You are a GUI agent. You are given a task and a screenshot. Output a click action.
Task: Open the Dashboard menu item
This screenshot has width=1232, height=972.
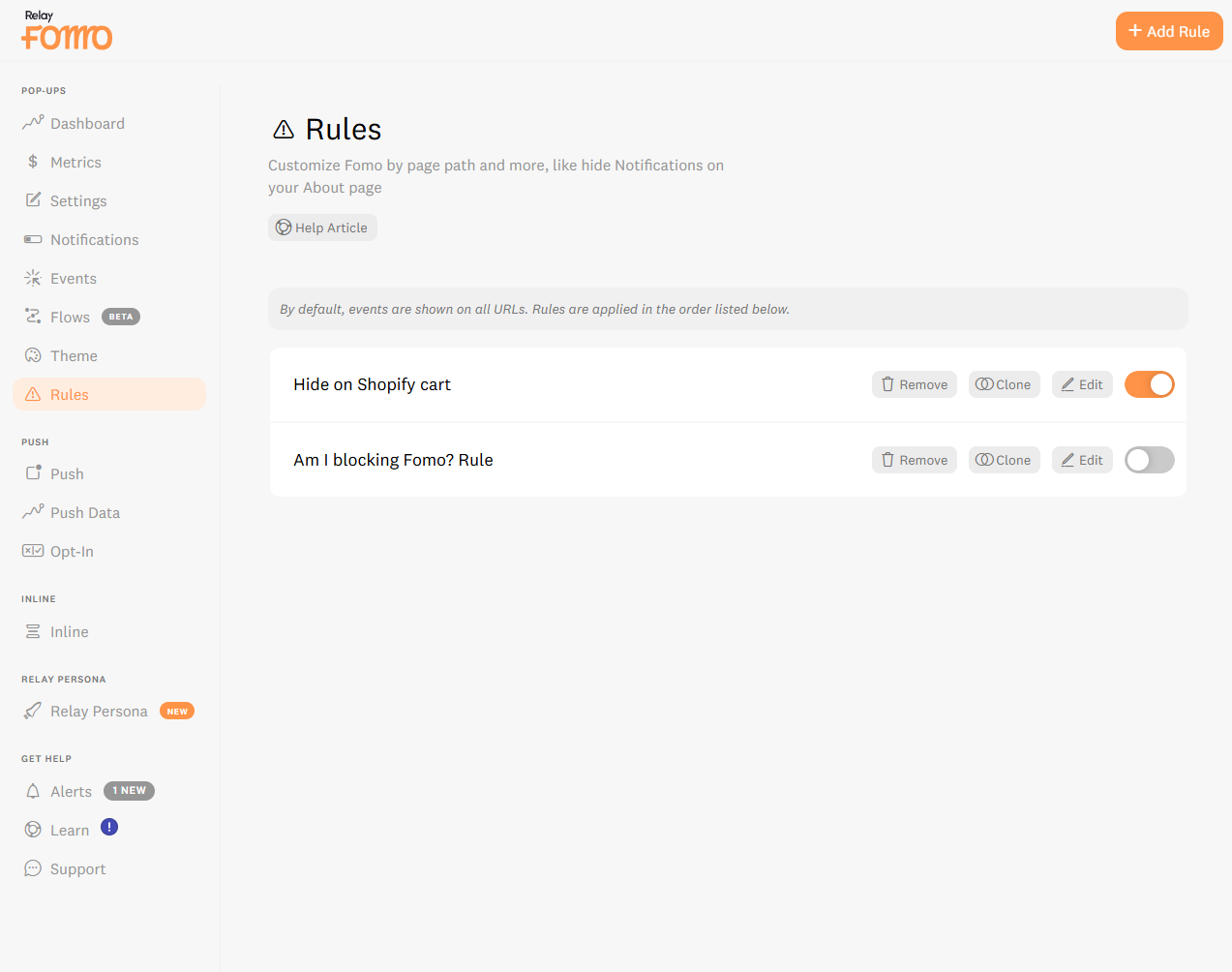pyautogui.click(x=109, y=123)
